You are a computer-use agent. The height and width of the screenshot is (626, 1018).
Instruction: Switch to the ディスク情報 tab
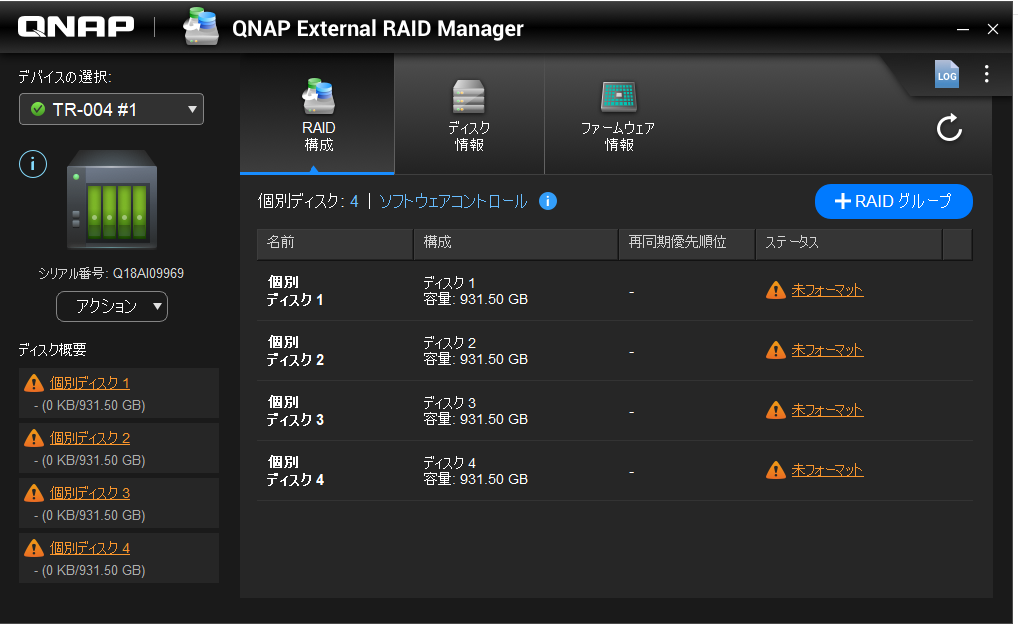[468, 115]
